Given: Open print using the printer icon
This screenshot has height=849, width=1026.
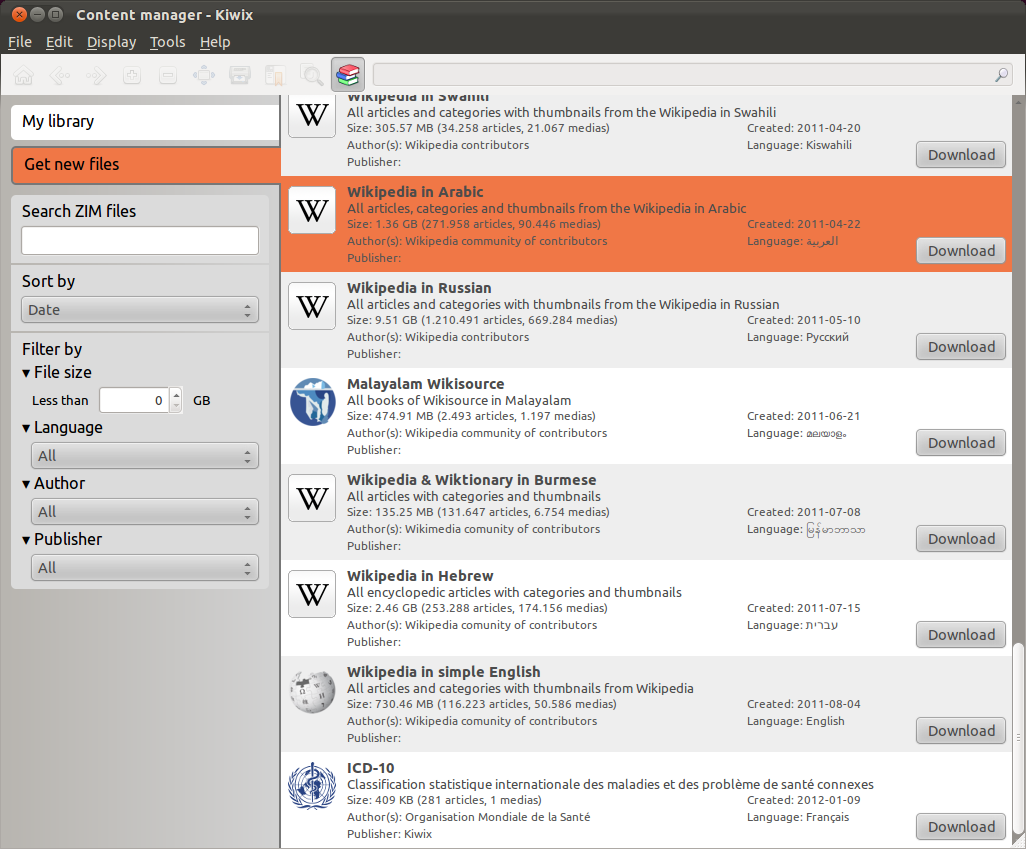Looking at the screenshot, I should click(239, 75).
